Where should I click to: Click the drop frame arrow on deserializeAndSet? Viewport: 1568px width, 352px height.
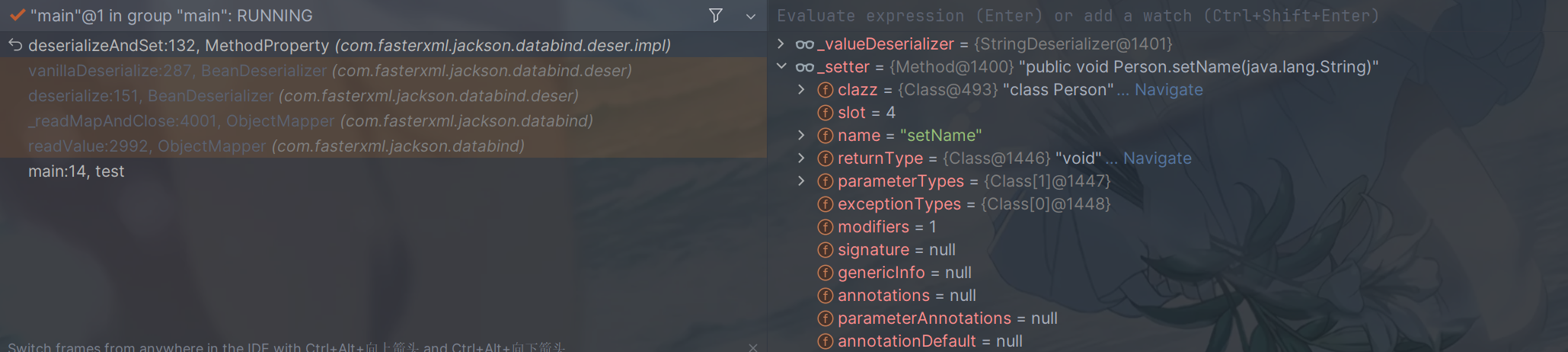pos(15,45)
